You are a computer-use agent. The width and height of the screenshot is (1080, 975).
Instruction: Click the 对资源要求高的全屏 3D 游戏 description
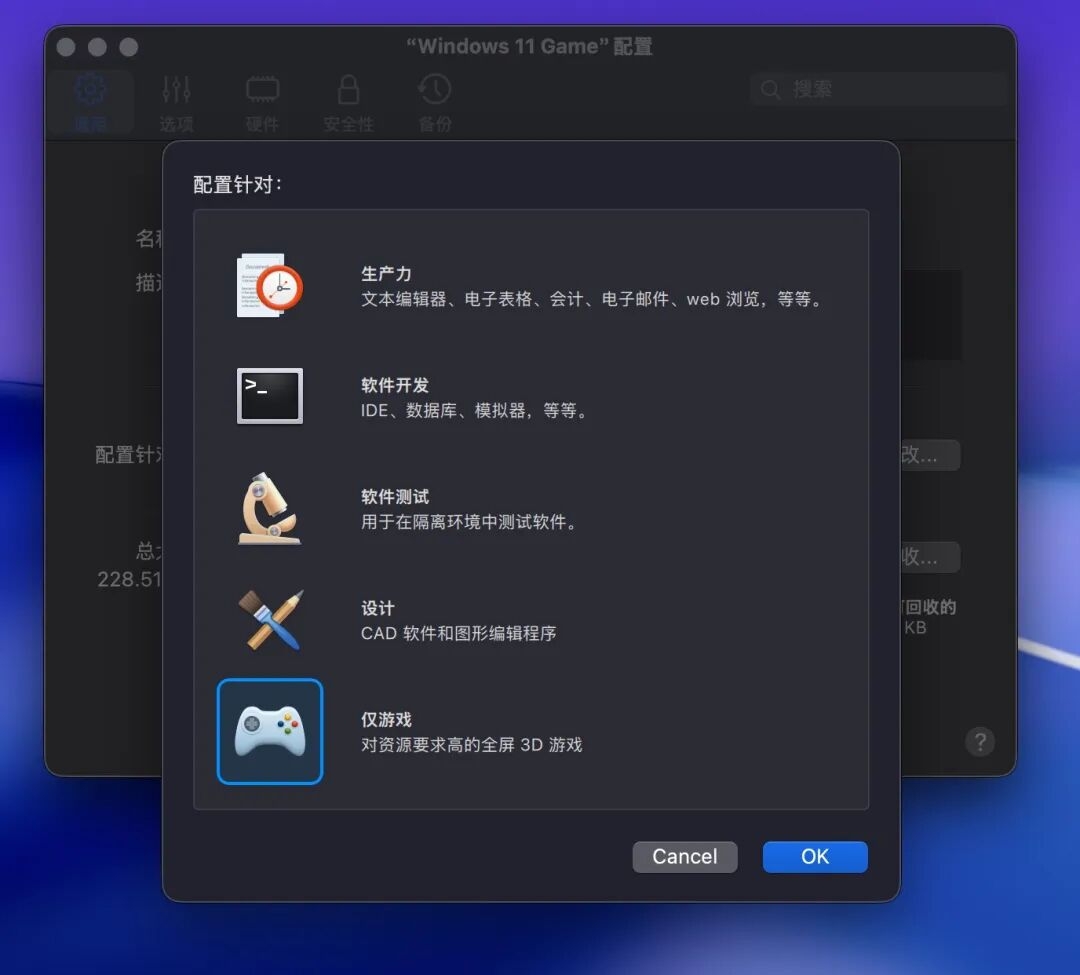pos(472,745)
